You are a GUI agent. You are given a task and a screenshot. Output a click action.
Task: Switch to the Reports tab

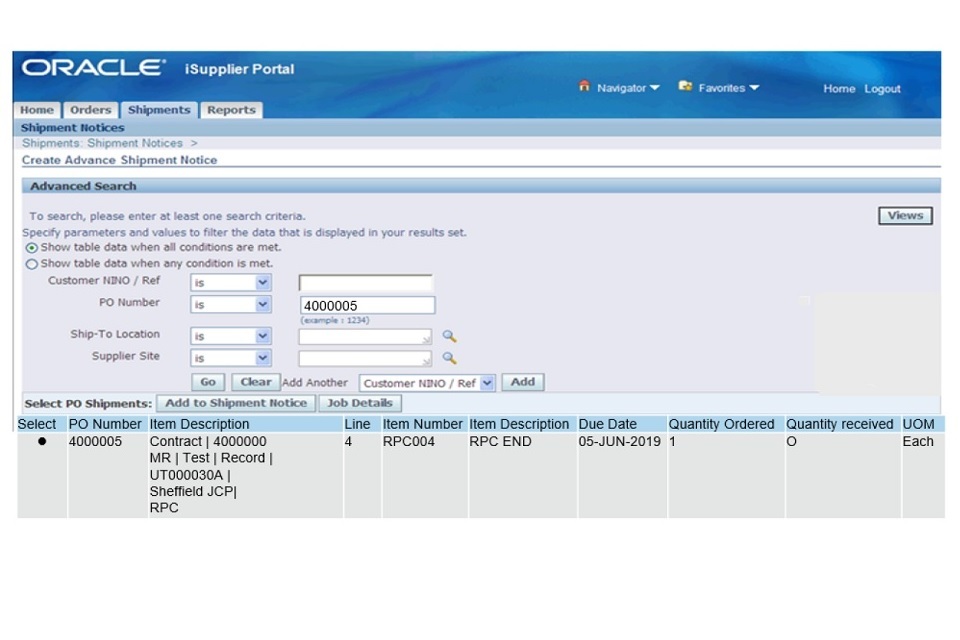tap(231, 110)
